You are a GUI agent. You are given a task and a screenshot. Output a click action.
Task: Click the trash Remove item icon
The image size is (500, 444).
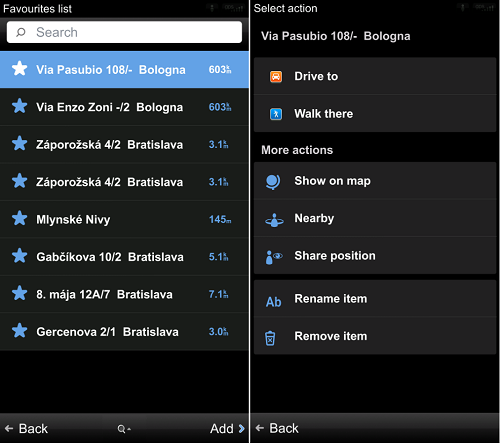point(270,338)
